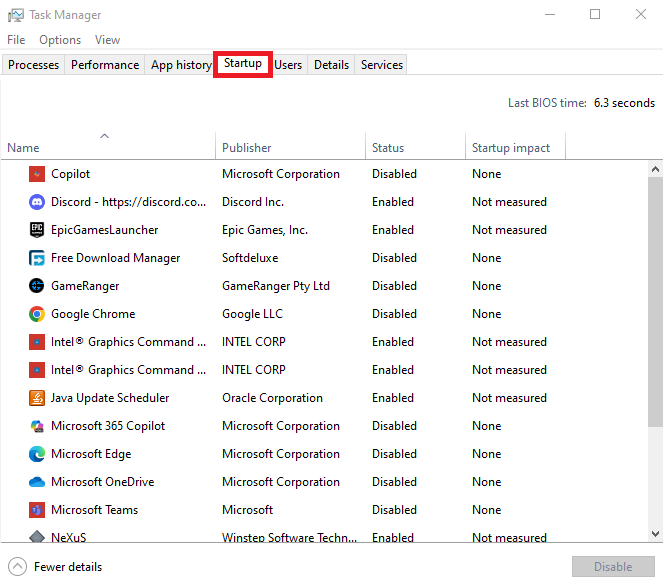This screenshot has height=588, width=663.
Task: Click the EpicGamesLauncher icon
Action: 37,230
